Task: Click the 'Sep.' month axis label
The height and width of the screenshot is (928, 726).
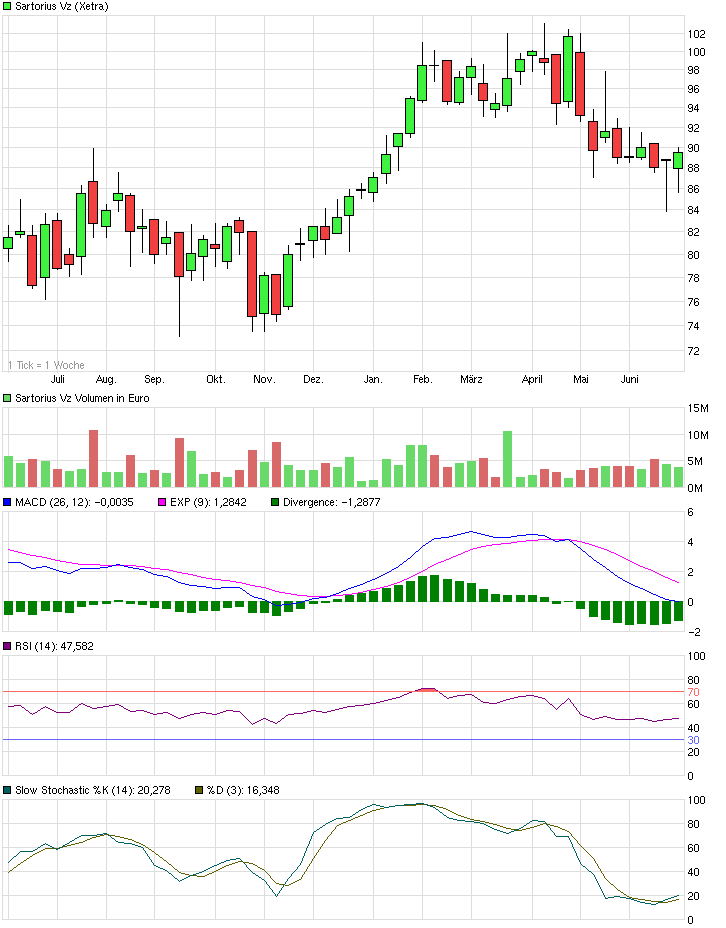Action: coord(154,379)
